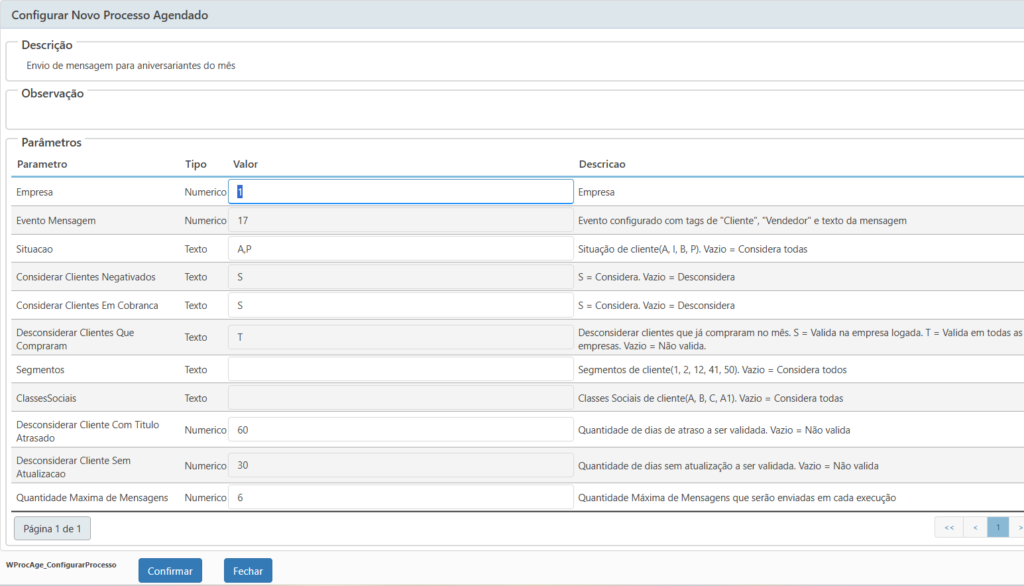Viewport: 1024px width, 586px height.
Task: Edit Considerar Clientes Negativados value
Action: pyautogui.click(x=400, y=277)
